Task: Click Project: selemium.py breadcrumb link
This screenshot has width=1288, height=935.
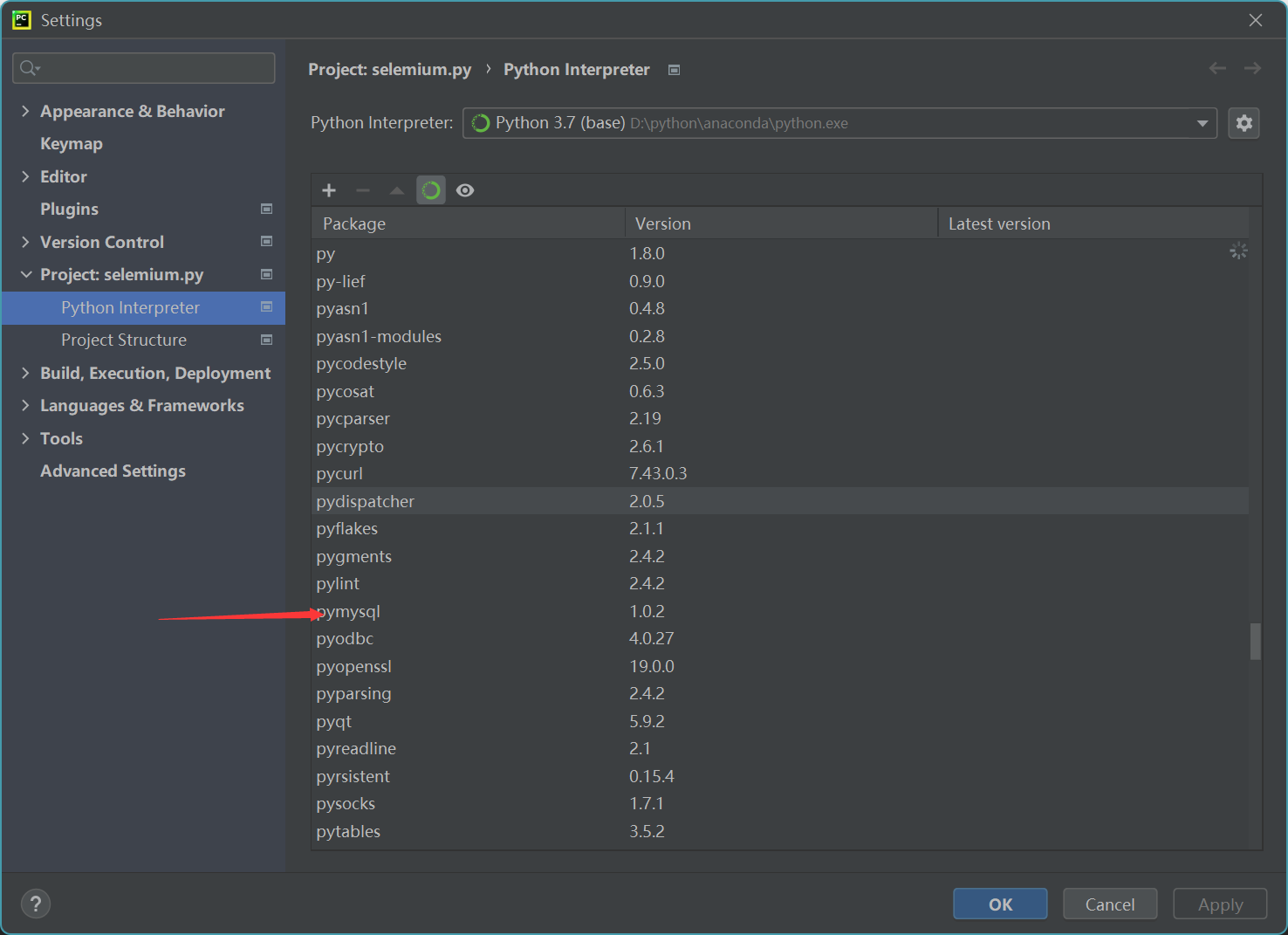Action: click(x=389, y=69)
